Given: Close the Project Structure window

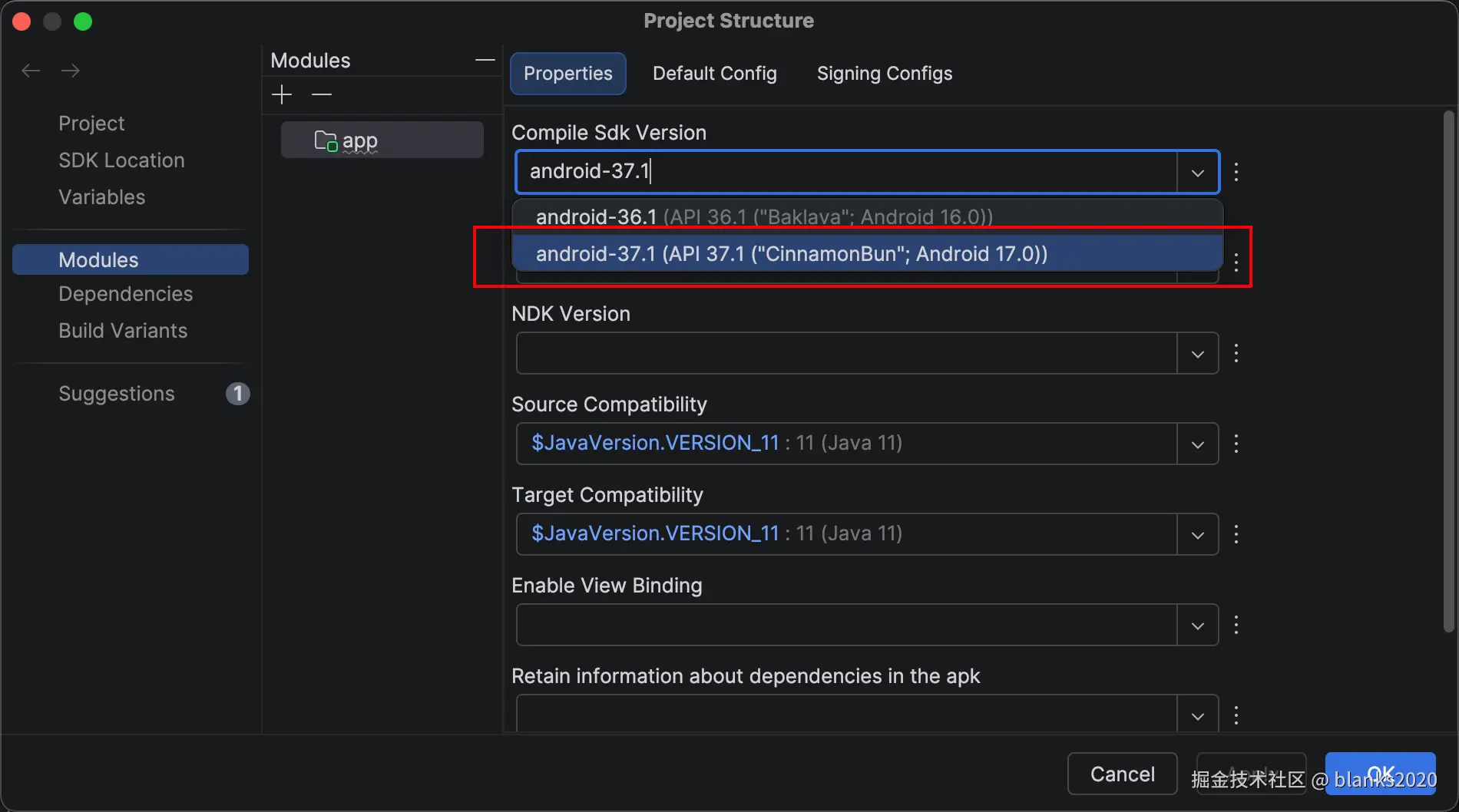Looking at the screenshot, I should pyautogui.click(x=22, y=21).
